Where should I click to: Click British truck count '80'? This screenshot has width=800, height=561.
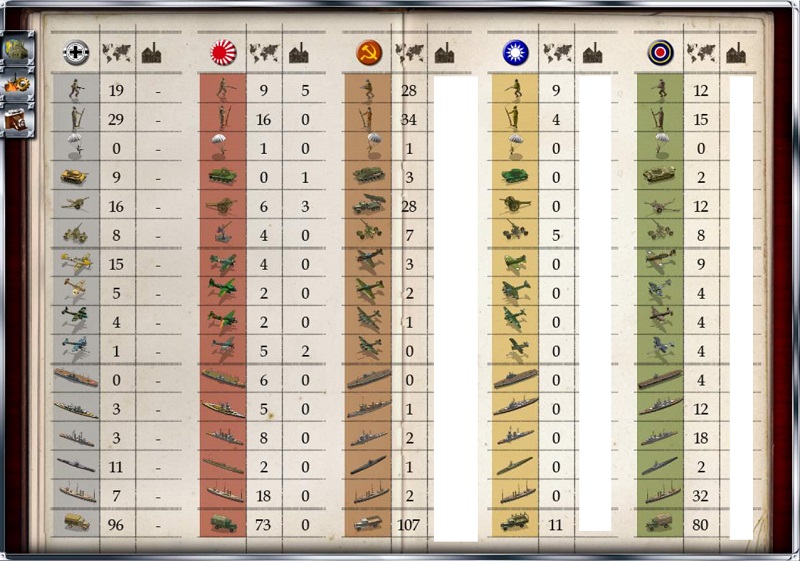click(x=701, y=525)
